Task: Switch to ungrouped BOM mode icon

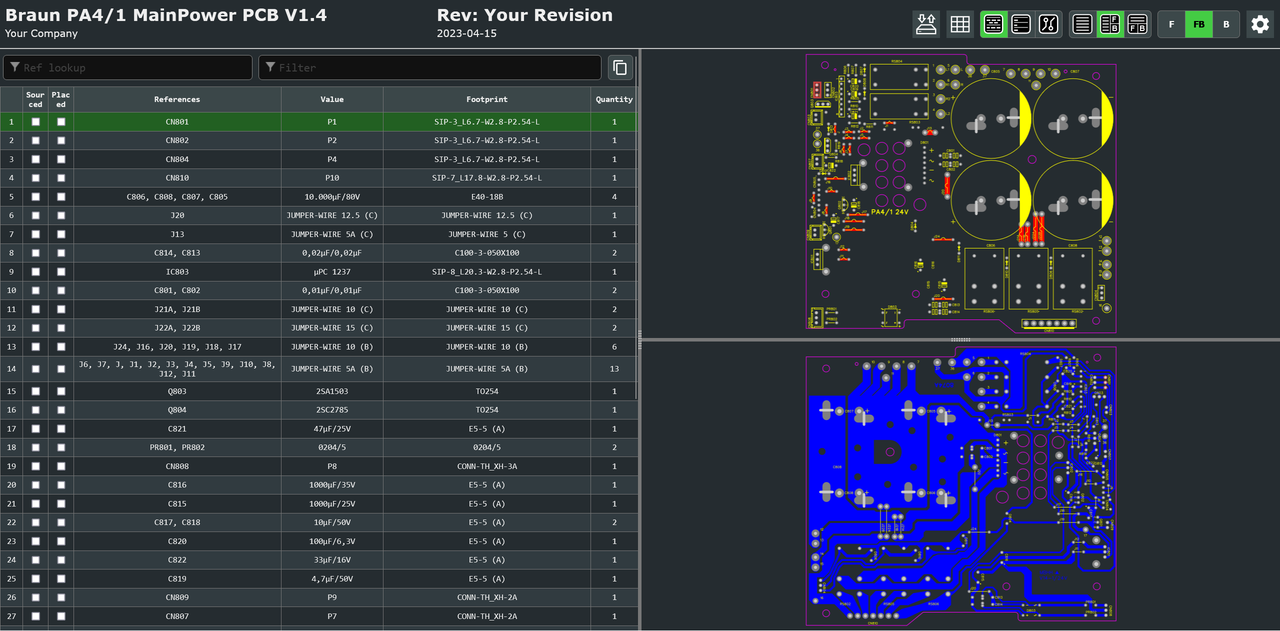Action: pyautogui.click(x=1021, y=24)
